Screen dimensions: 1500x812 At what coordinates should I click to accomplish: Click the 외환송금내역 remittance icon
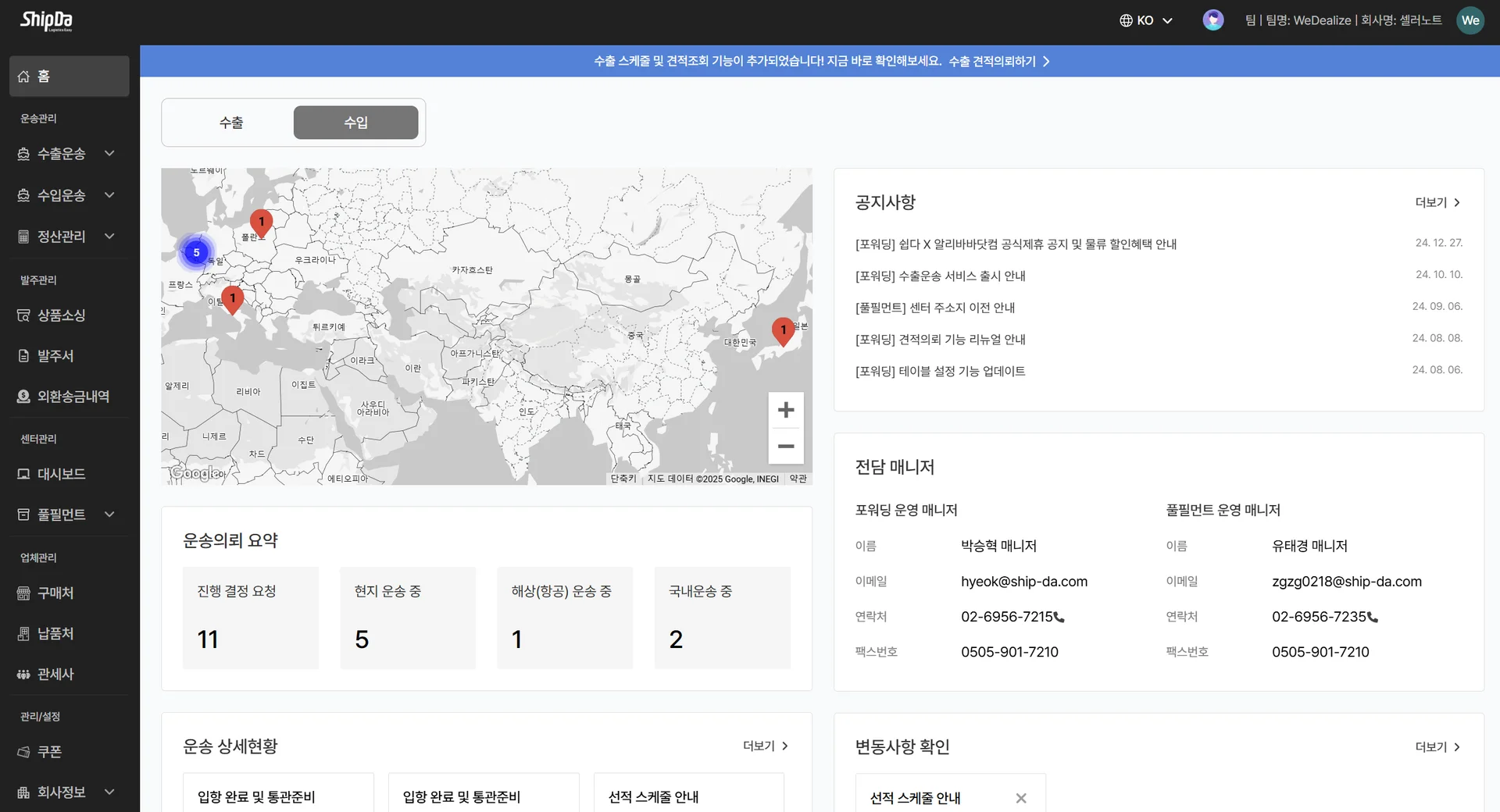(23, 396)
